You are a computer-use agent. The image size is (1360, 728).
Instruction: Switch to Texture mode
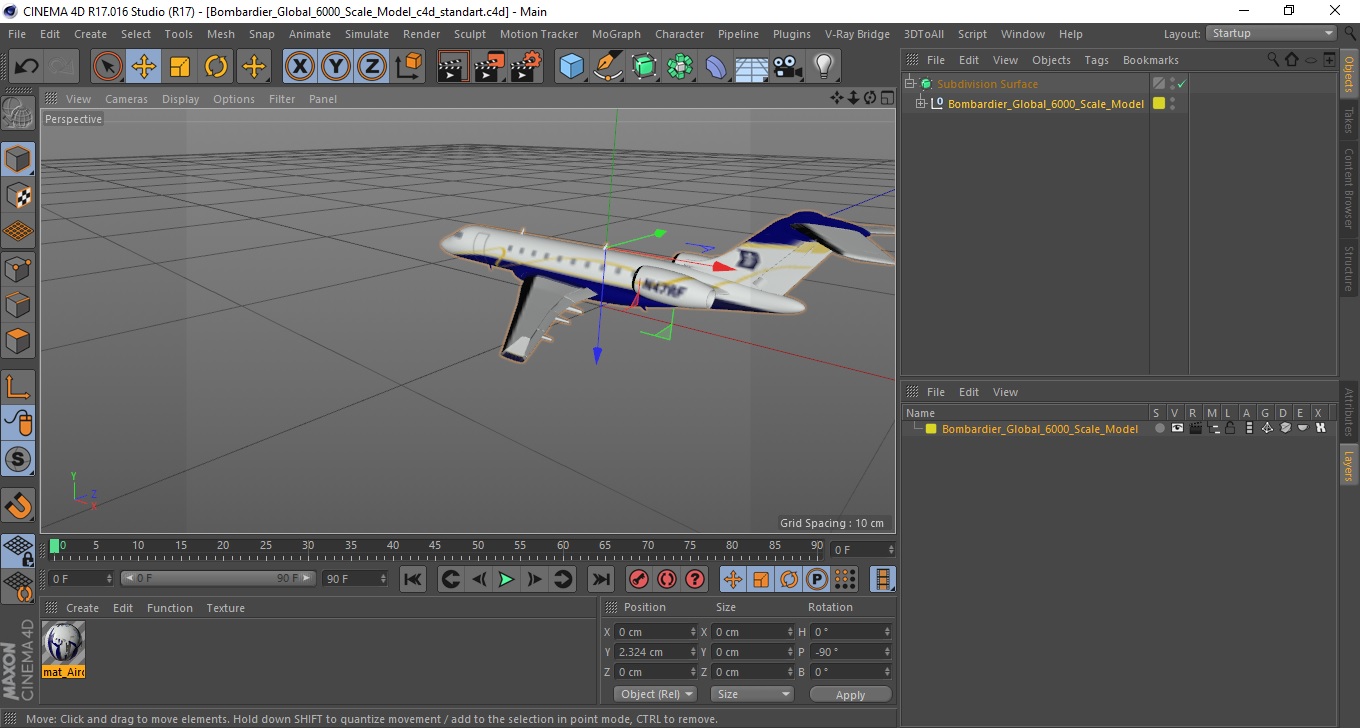point(18,195)
